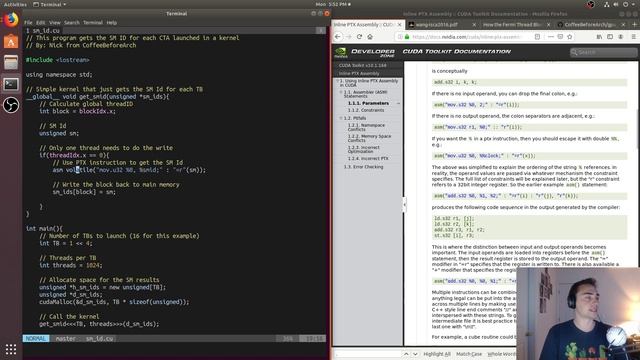
Task: Bookmark this page with star icon
Action: 569,37
